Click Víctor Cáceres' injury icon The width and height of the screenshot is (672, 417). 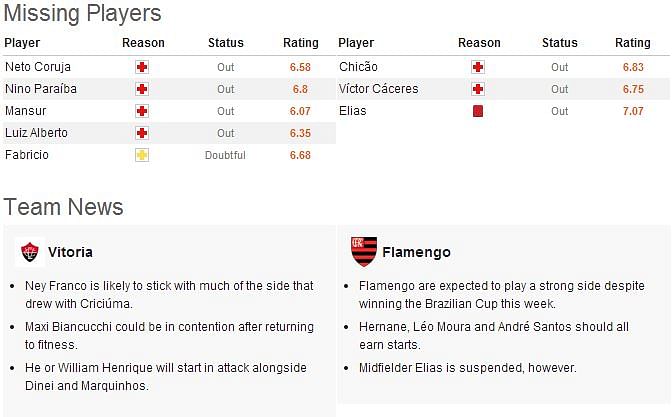(478, 89)
